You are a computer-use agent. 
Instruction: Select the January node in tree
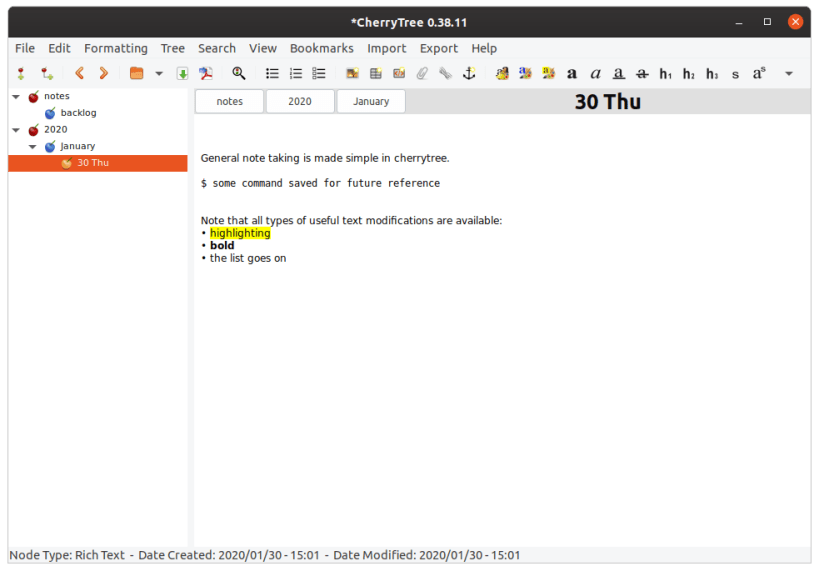tap(77, 146)
